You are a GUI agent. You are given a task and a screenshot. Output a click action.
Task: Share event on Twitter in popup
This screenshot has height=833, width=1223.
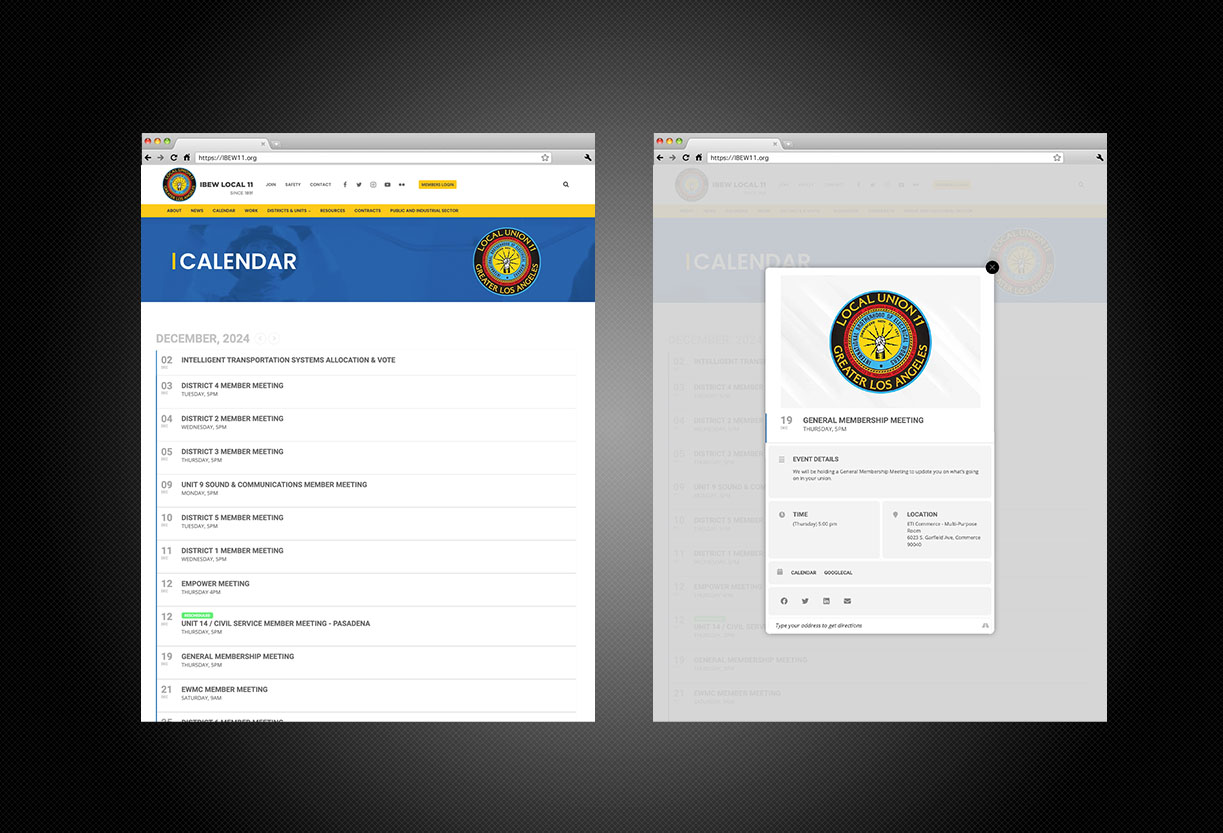pos(805,601)
